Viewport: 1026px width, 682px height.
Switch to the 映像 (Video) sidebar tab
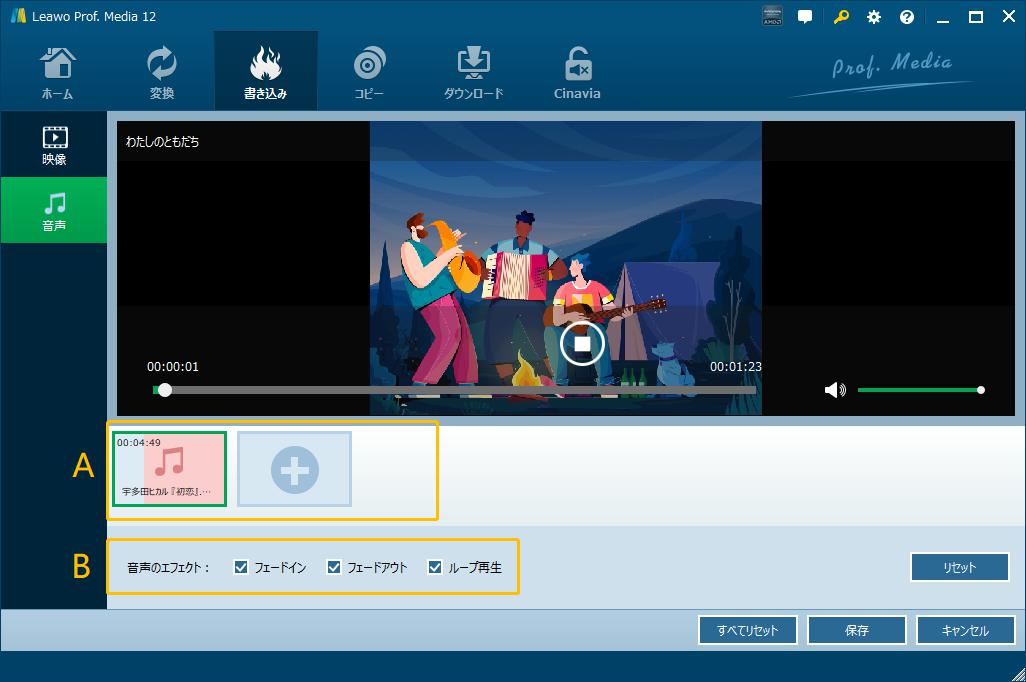tap(54, 145)
